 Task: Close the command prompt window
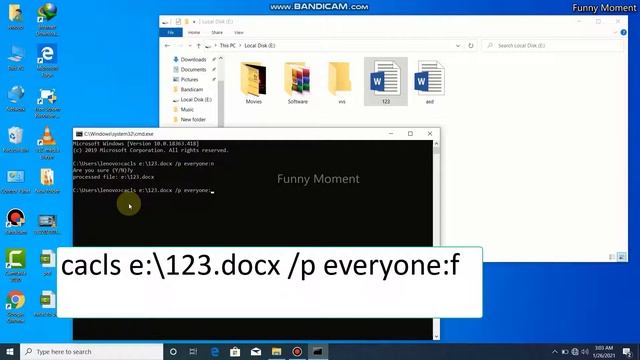tap(430, 134)
